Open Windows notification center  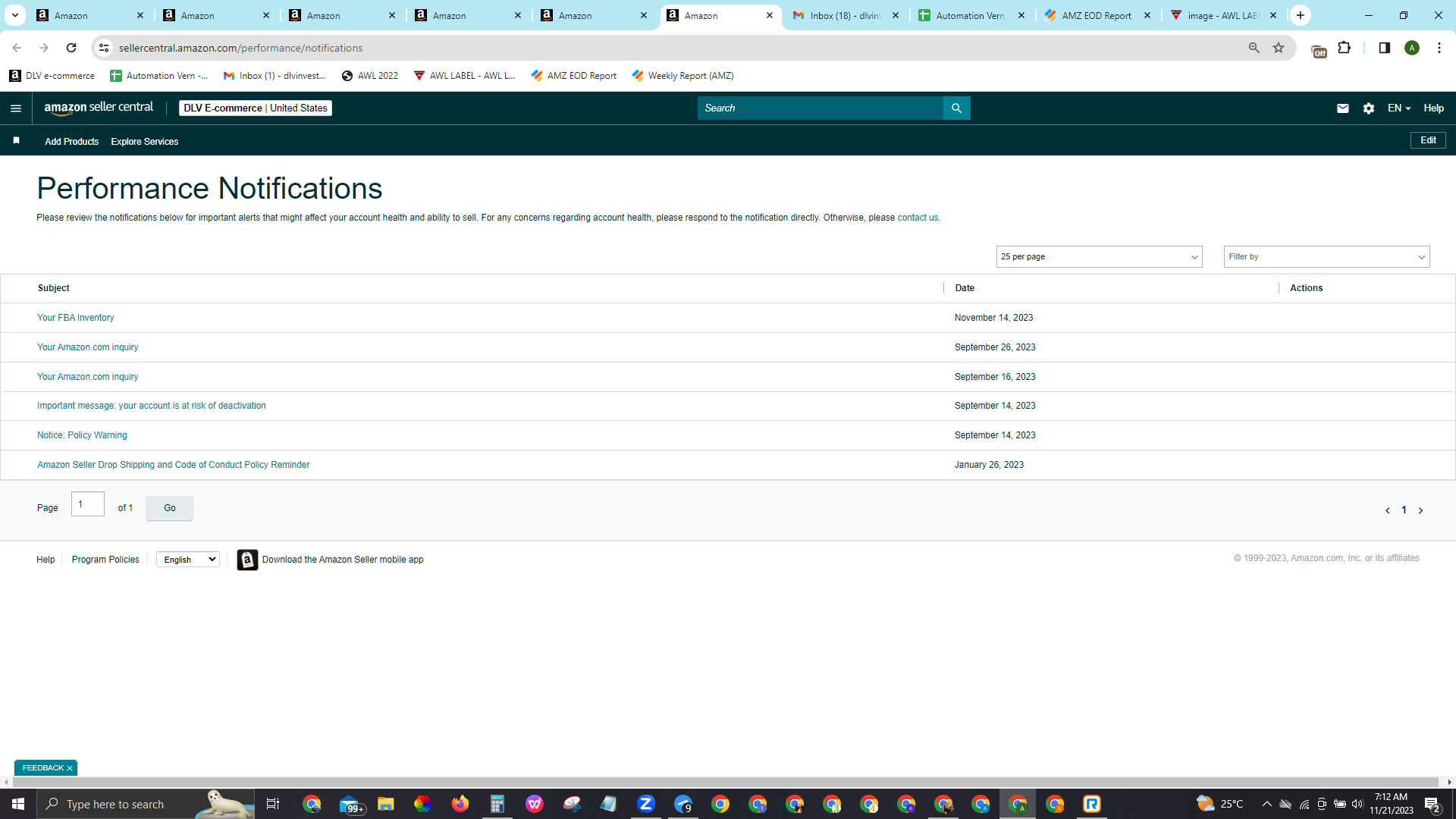click(x=1432, y=804)
